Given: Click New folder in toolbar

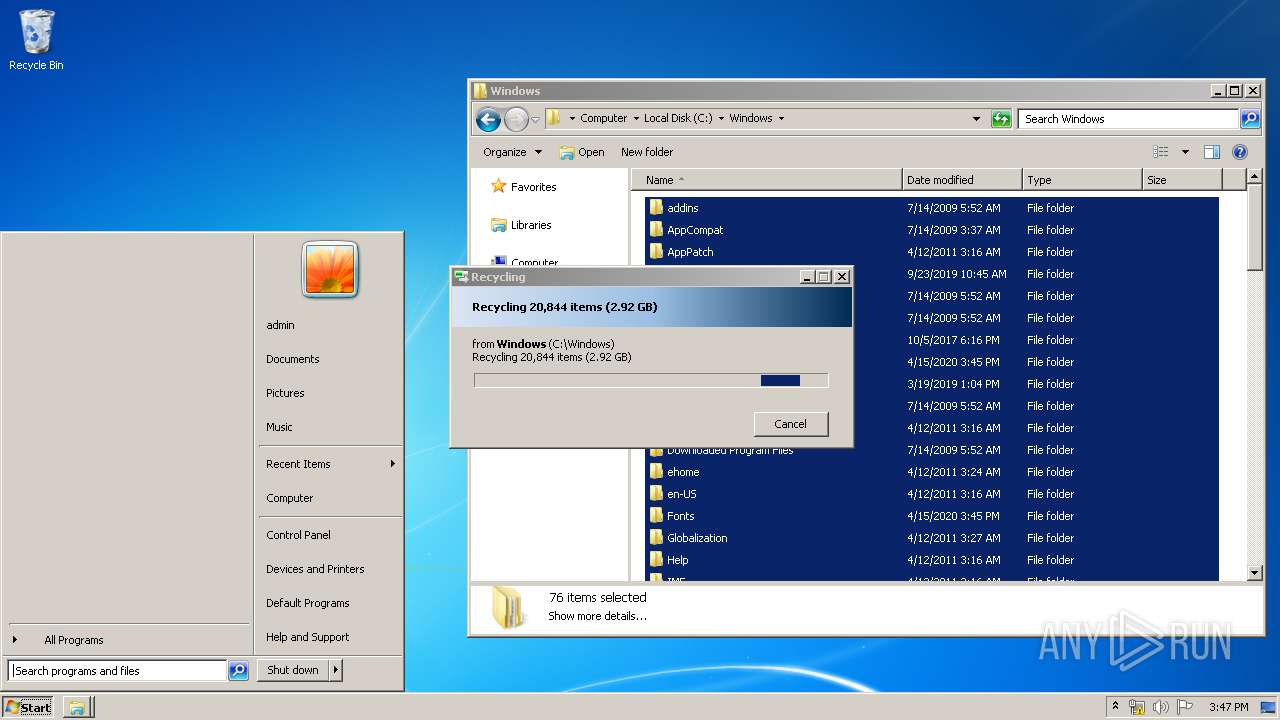Looking at the screenshot, I should click(647, 152).
